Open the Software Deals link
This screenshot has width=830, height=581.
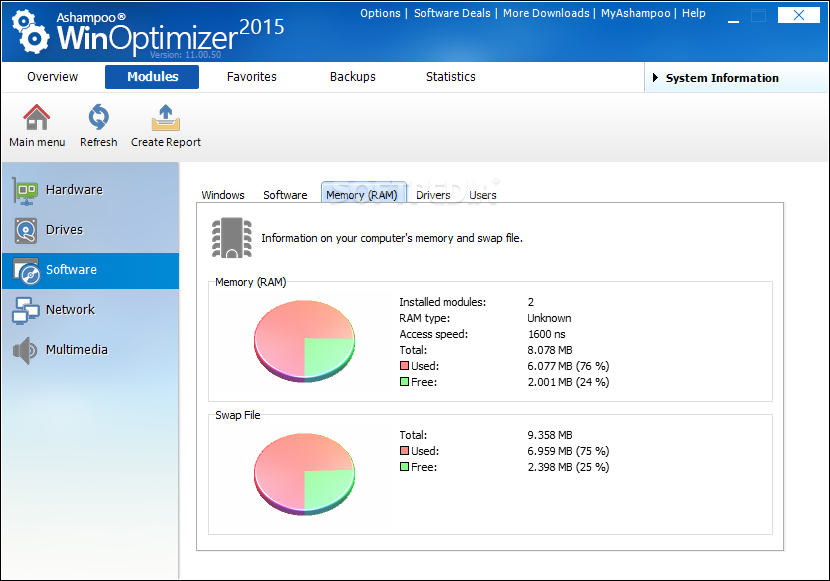[452, 13]
